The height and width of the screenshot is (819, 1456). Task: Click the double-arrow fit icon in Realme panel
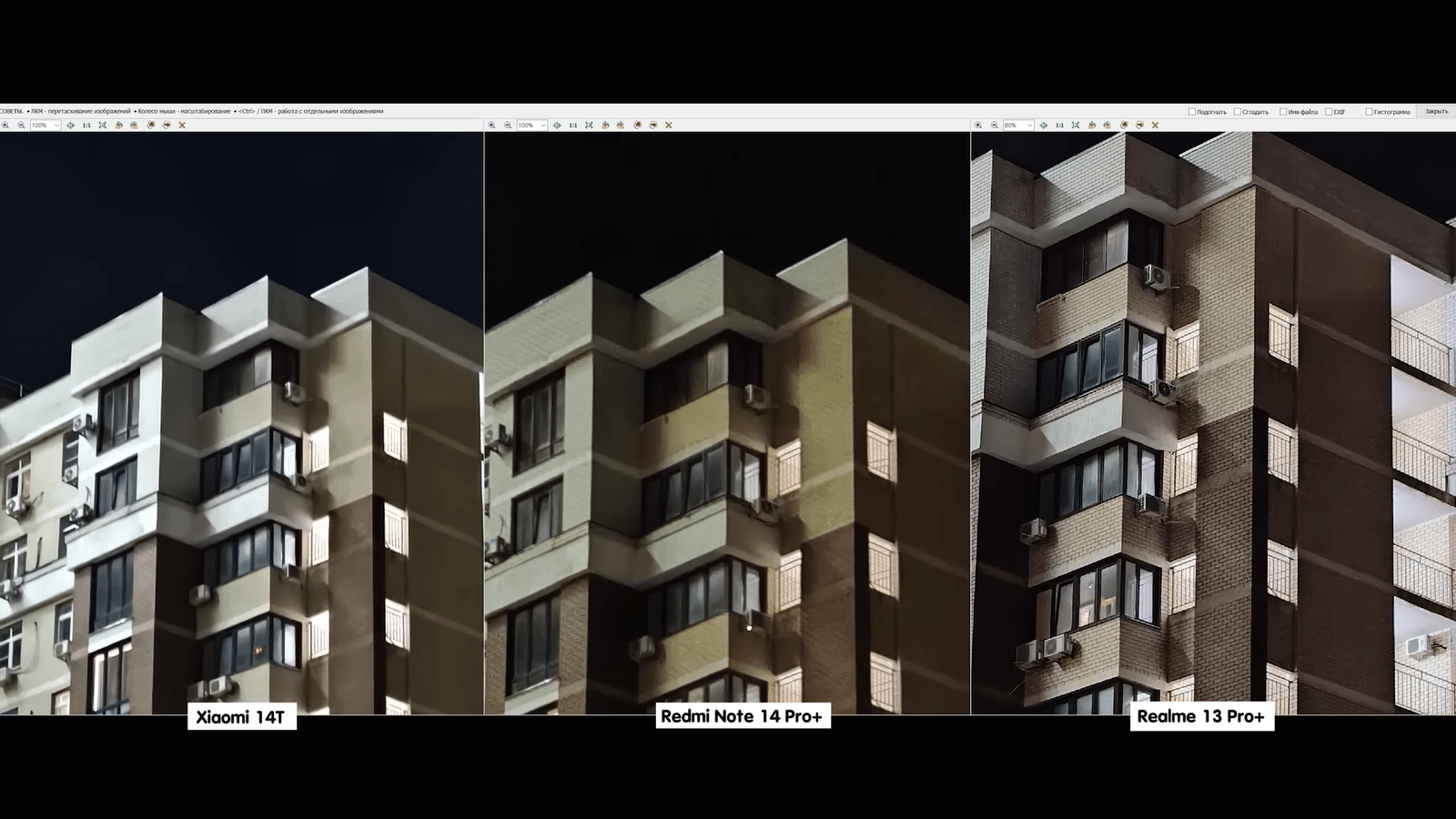1043,125
